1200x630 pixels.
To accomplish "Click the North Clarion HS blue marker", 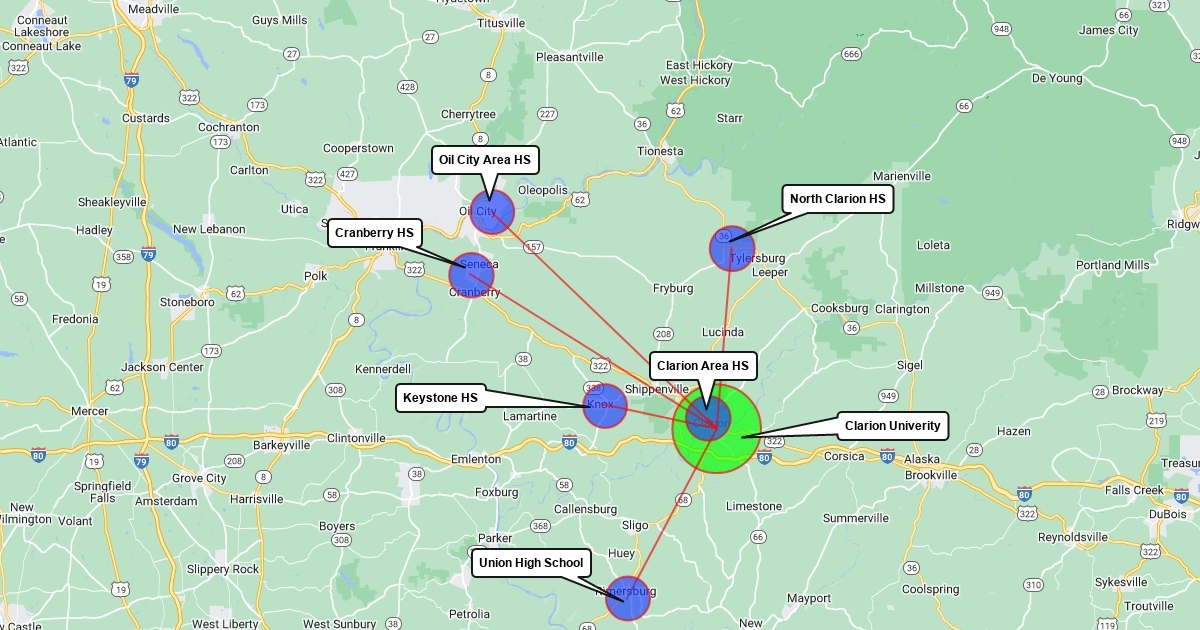I will point(732,248).
